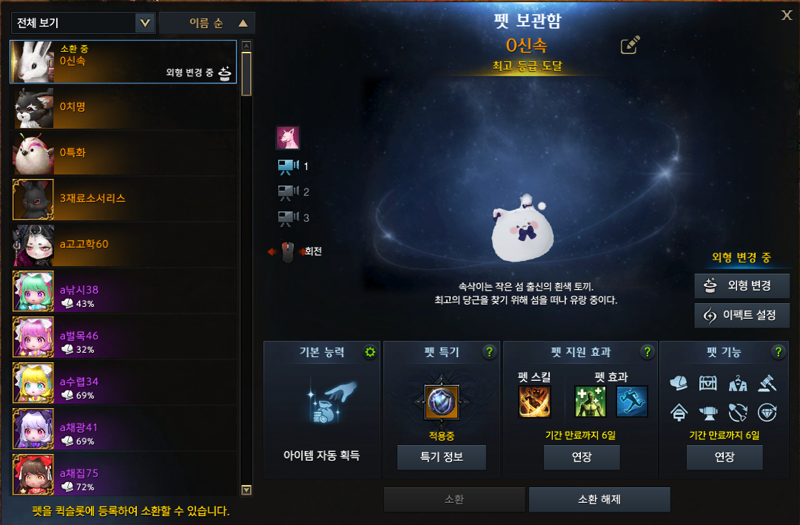Click the 특기 정보 button
Screen dimensions: 800x525
(x=441, y=457)
